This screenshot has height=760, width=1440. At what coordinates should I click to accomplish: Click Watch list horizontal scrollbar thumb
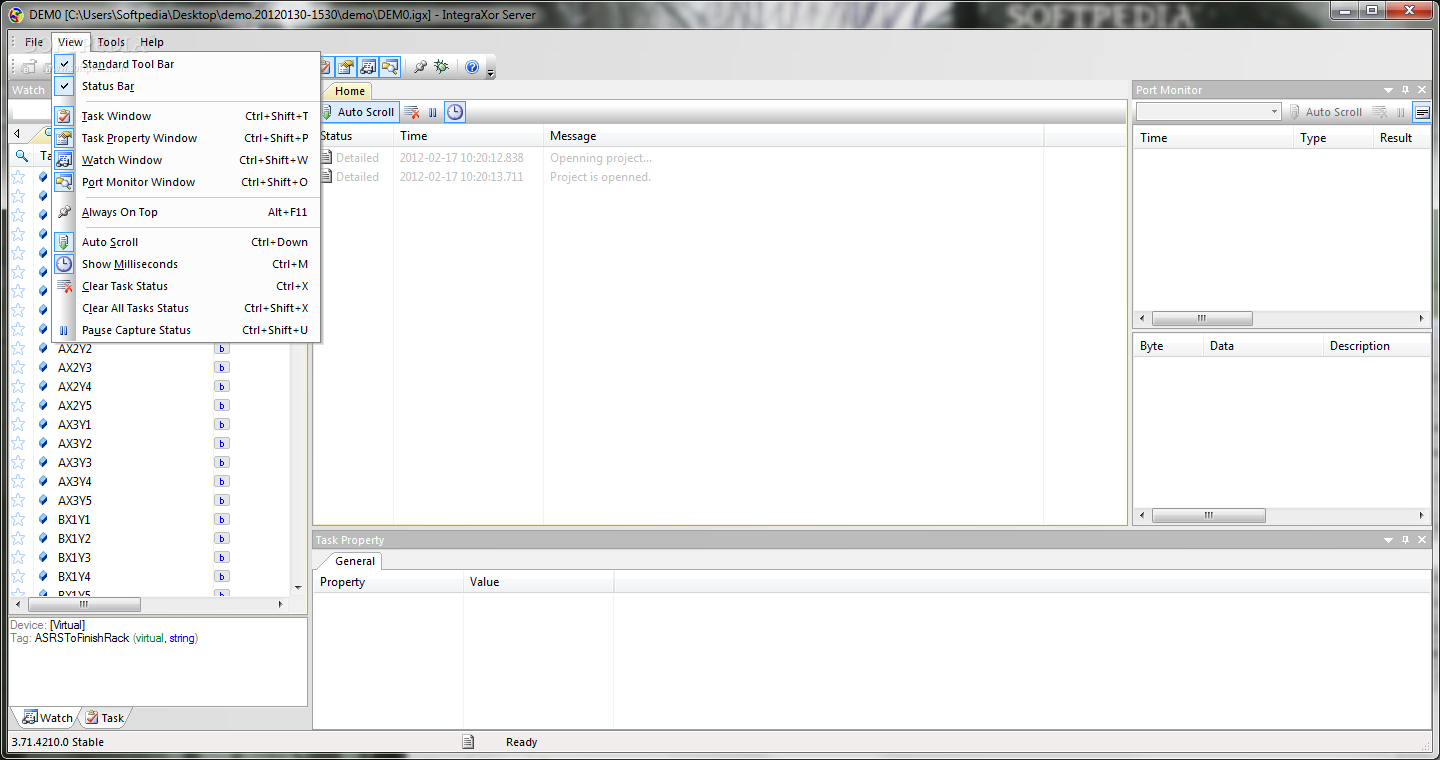coord(84,605)
